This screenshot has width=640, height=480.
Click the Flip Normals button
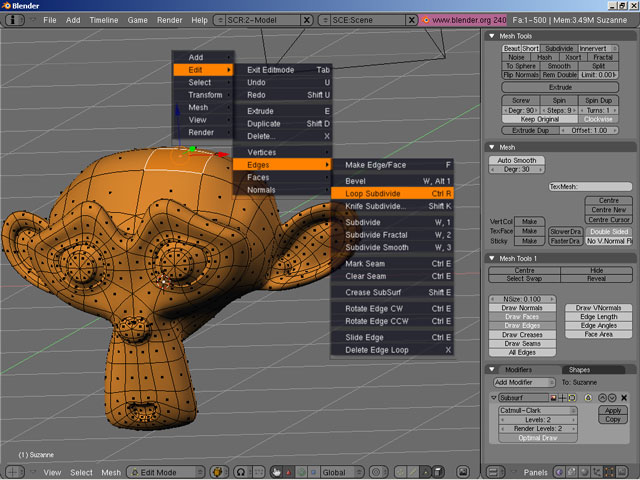click(x=521, y=75)
